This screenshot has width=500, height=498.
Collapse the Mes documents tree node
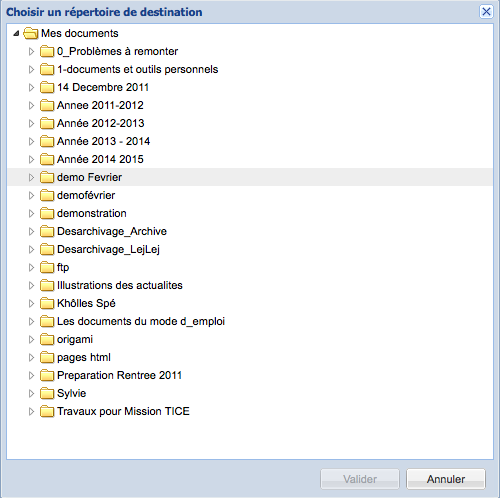(x=16, y=33)
